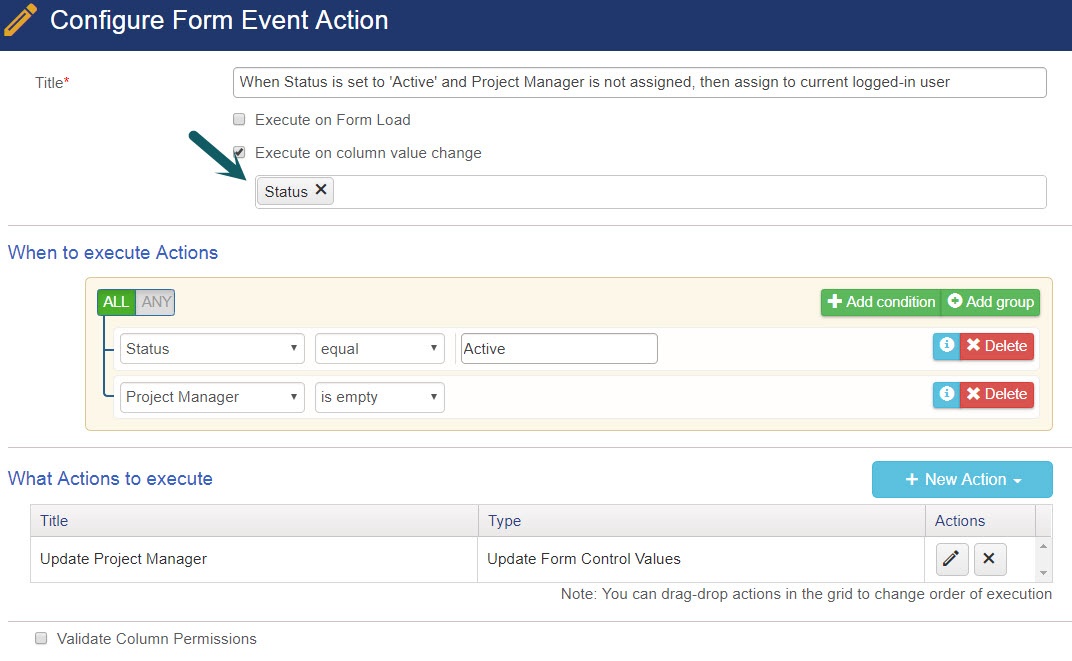The width and height of the screenshot is (1072, 661).
Task: Click Add condition button
Action: 881,302
